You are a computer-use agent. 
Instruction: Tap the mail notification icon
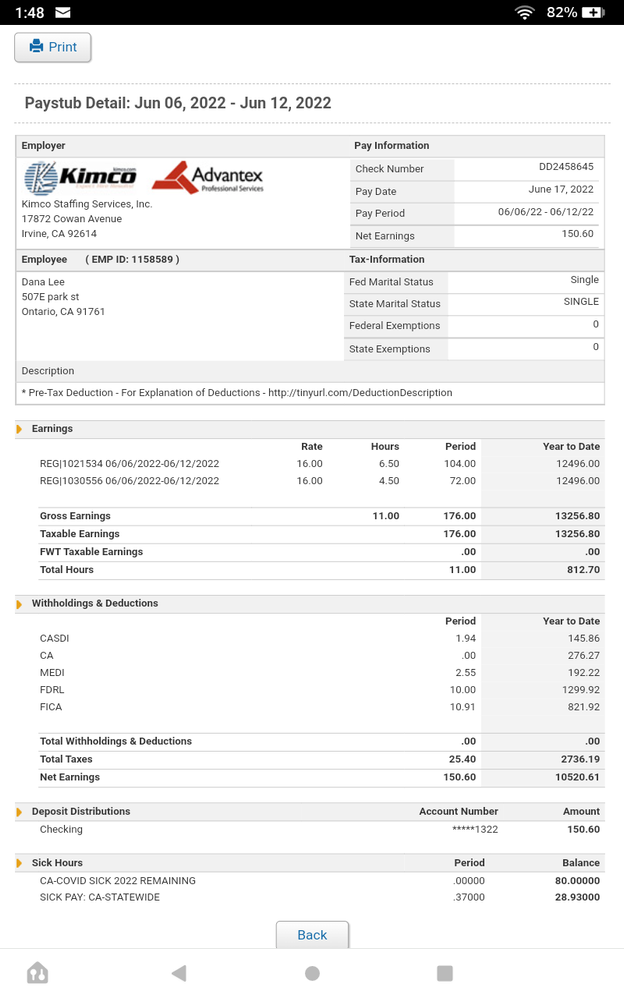pos(63,12)
